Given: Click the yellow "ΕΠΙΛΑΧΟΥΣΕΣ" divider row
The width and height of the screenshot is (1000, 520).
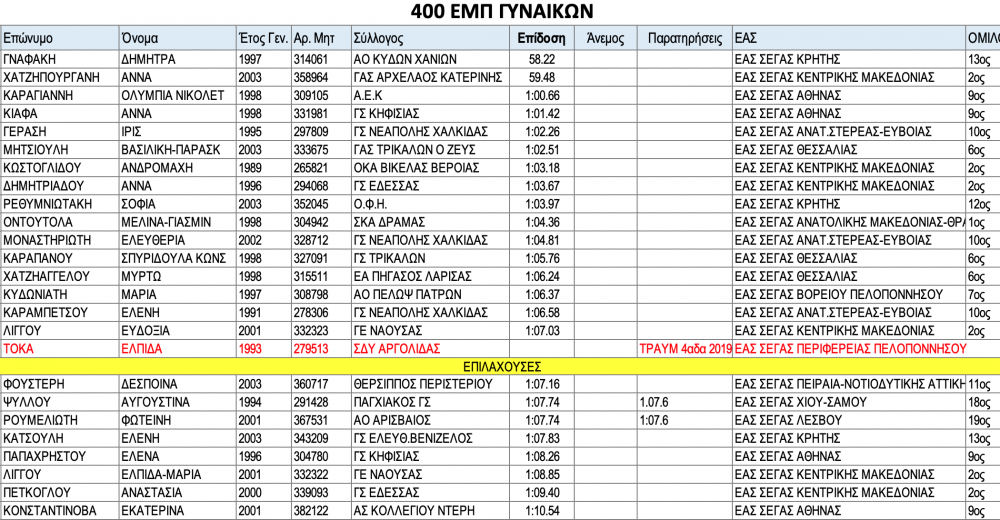Looking at the screenshot, I should pos(500,366).
